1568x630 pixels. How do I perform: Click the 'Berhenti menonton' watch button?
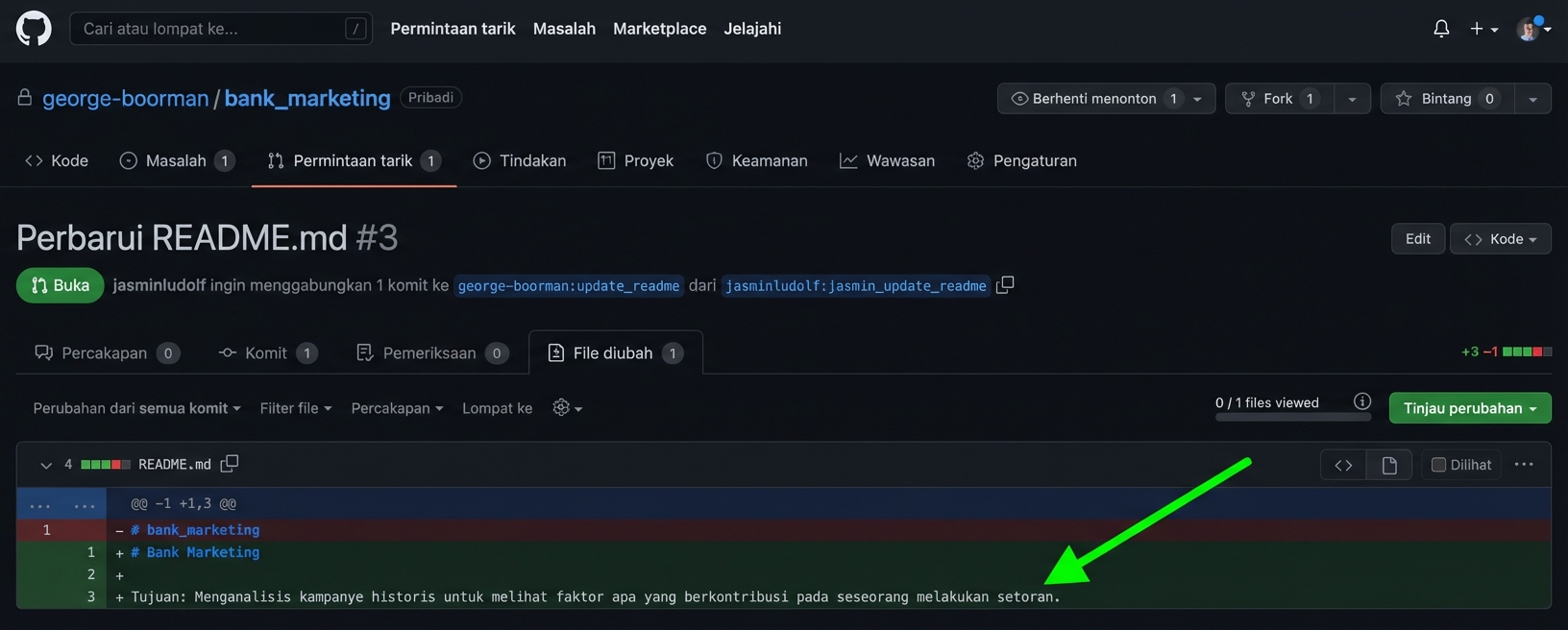1094,99
